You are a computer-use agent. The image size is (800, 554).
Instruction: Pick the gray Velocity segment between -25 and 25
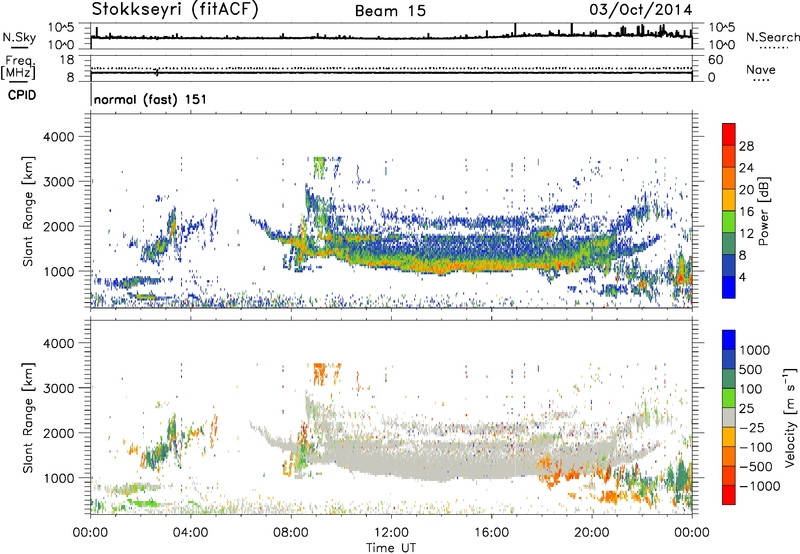point(729,418)
